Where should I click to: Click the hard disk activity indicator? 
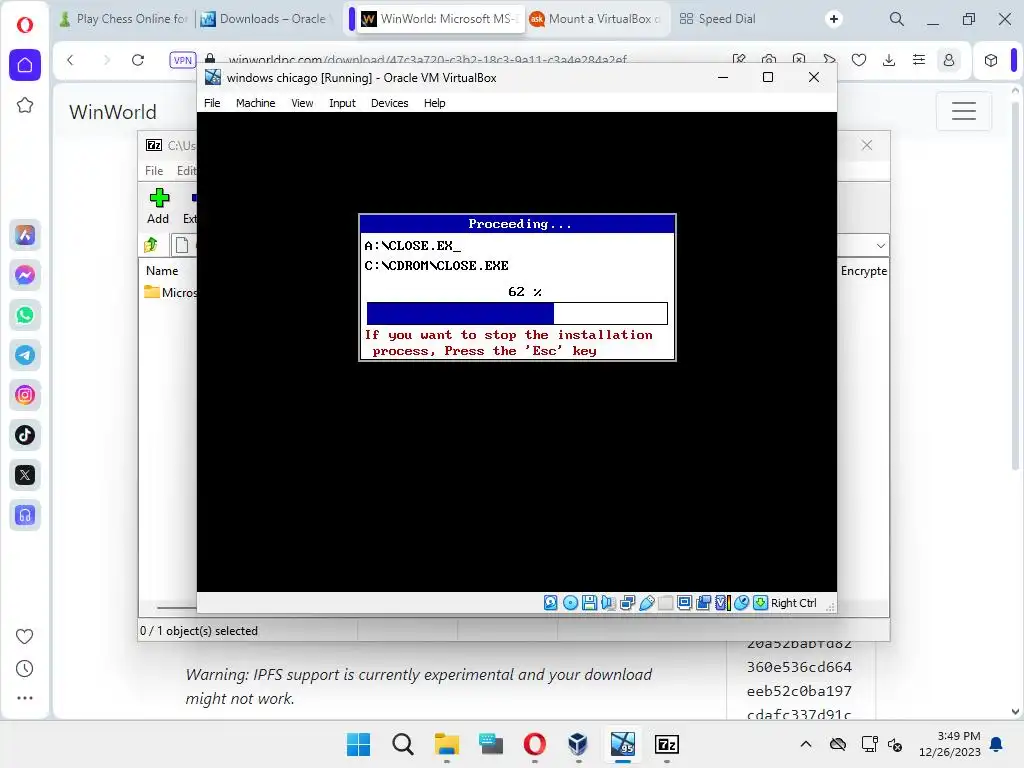tap(551, 603)
